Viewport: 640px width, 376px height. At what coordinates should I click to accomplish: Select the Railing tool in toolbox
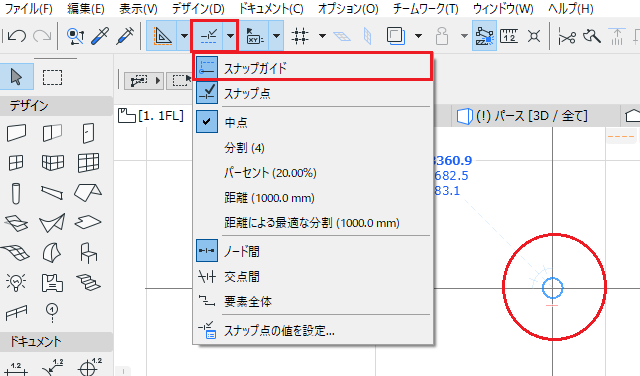(x=16, y=313)
